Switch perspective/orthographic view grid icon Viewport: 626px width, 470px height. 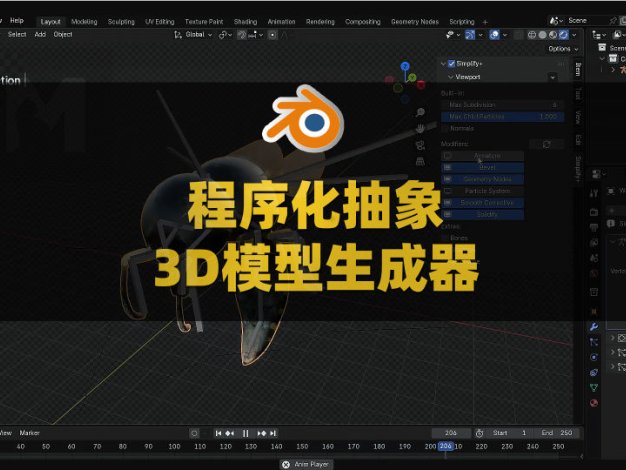(x=420, y=161)
